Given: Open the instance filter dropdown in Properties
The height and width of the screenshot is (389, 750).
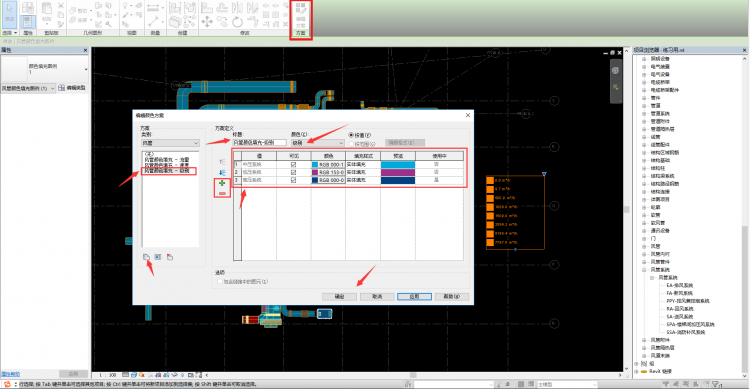Looking at the screenshot, I should 28,88.
